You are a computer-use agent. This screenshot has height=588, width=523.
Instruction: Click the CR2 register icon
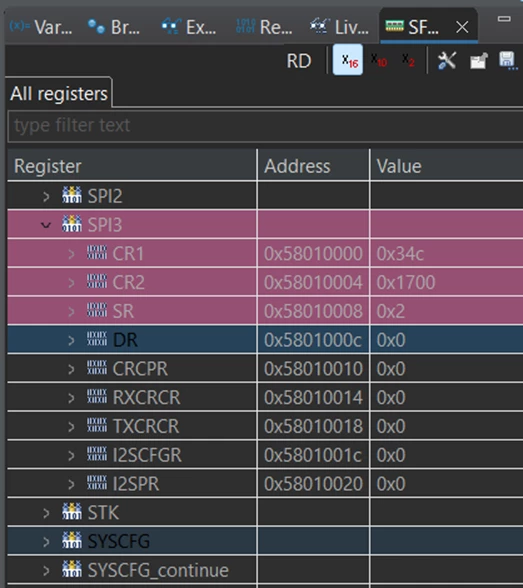[x=97, y=281]
